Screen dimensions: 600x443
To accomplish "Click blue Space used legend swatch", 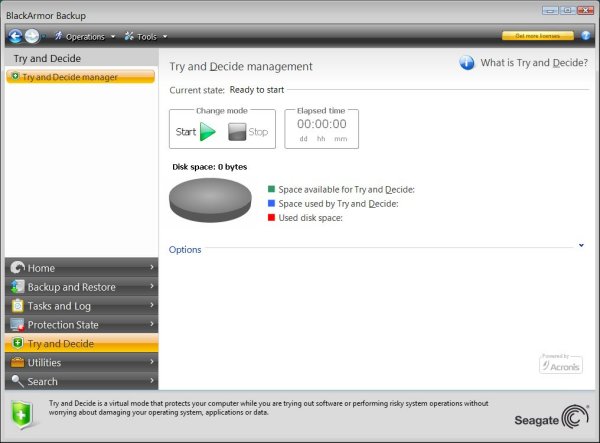I will (x=271, y=203).
